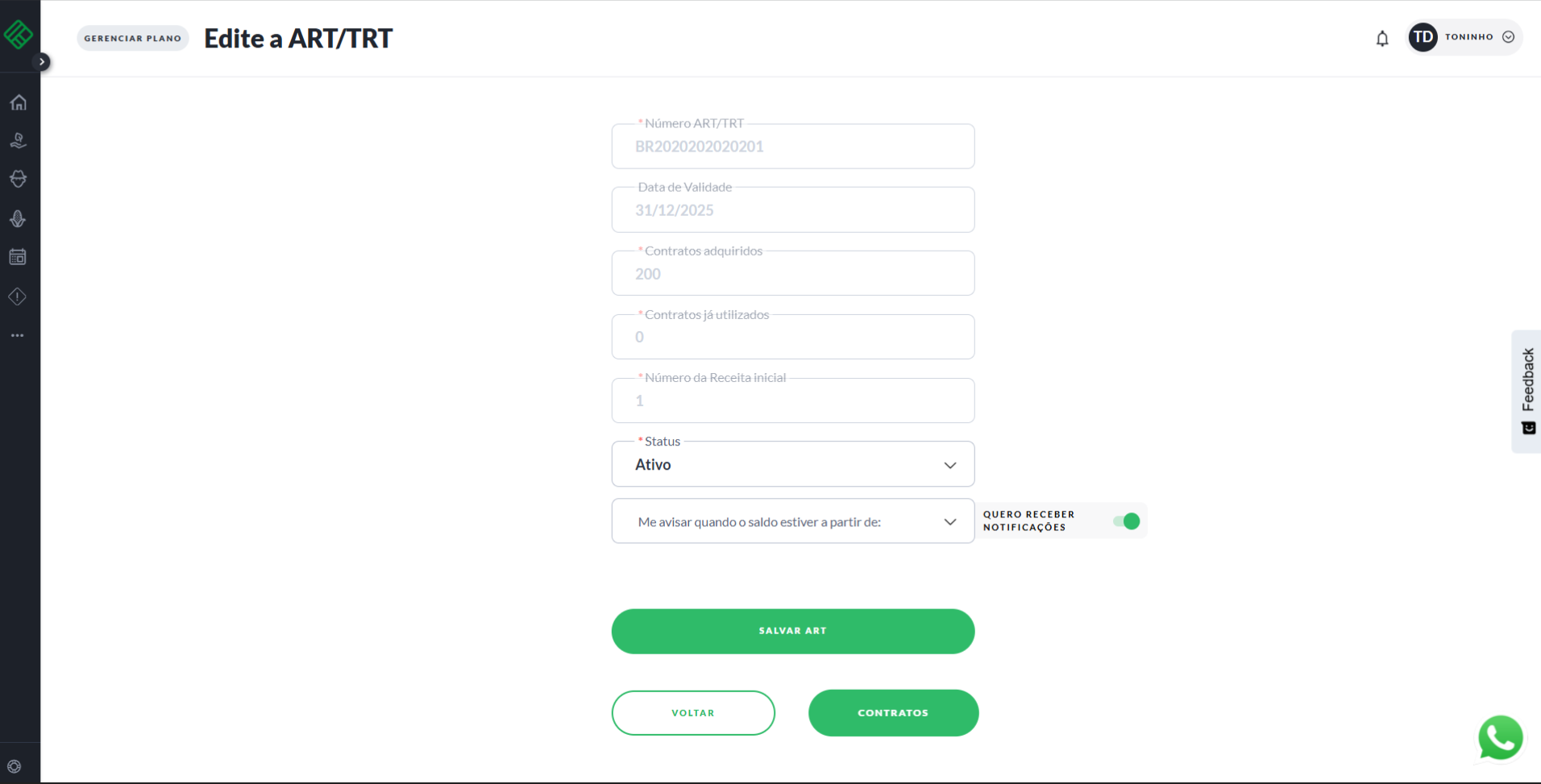Click the Voltar button

(693, 713)
